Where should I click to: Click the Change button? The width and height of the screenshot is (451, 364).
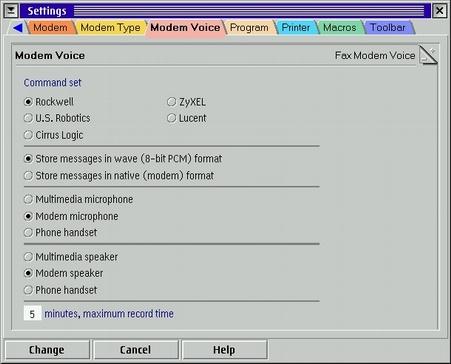(47, 350)
